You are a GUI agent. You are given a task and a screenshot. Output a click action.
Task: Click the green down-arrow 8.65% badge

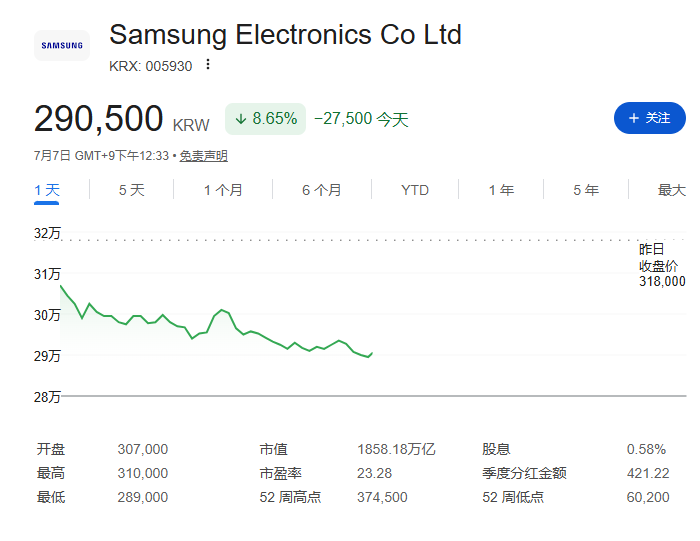pos(265,119)
